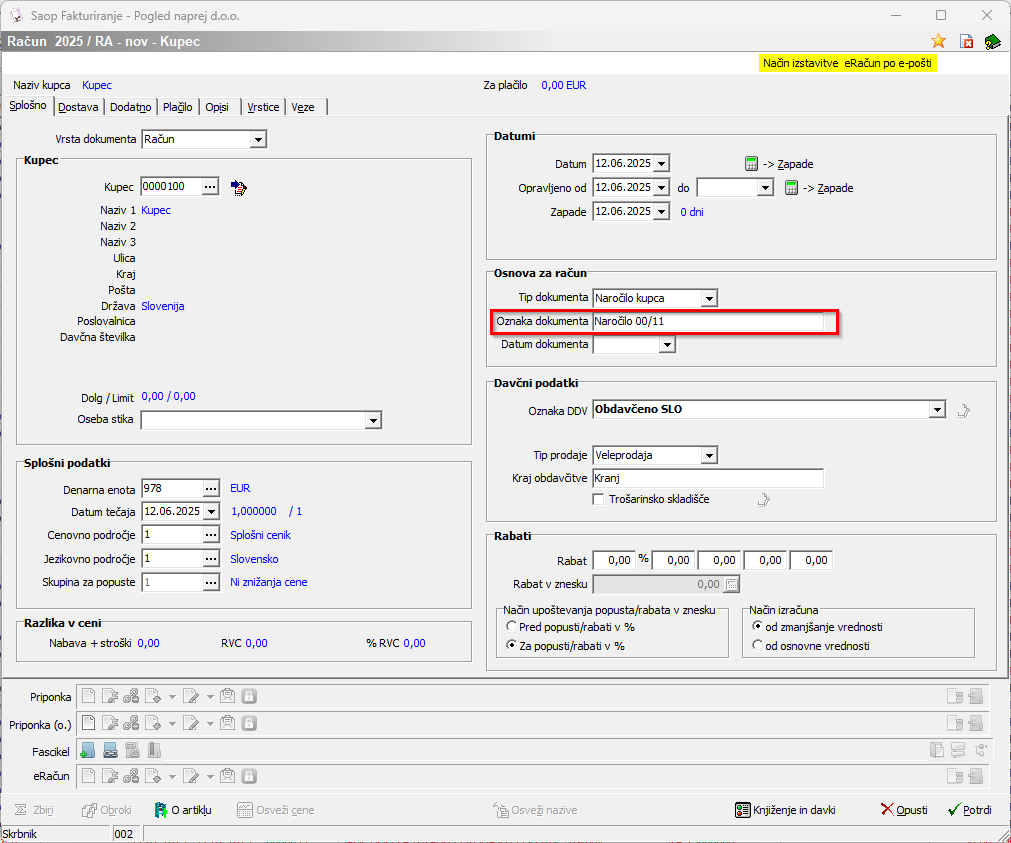The width and height of the screenshot is (1011, 843).
Task: Open the Oznaka DDV dropdown
Action: [x=936, y=410]
